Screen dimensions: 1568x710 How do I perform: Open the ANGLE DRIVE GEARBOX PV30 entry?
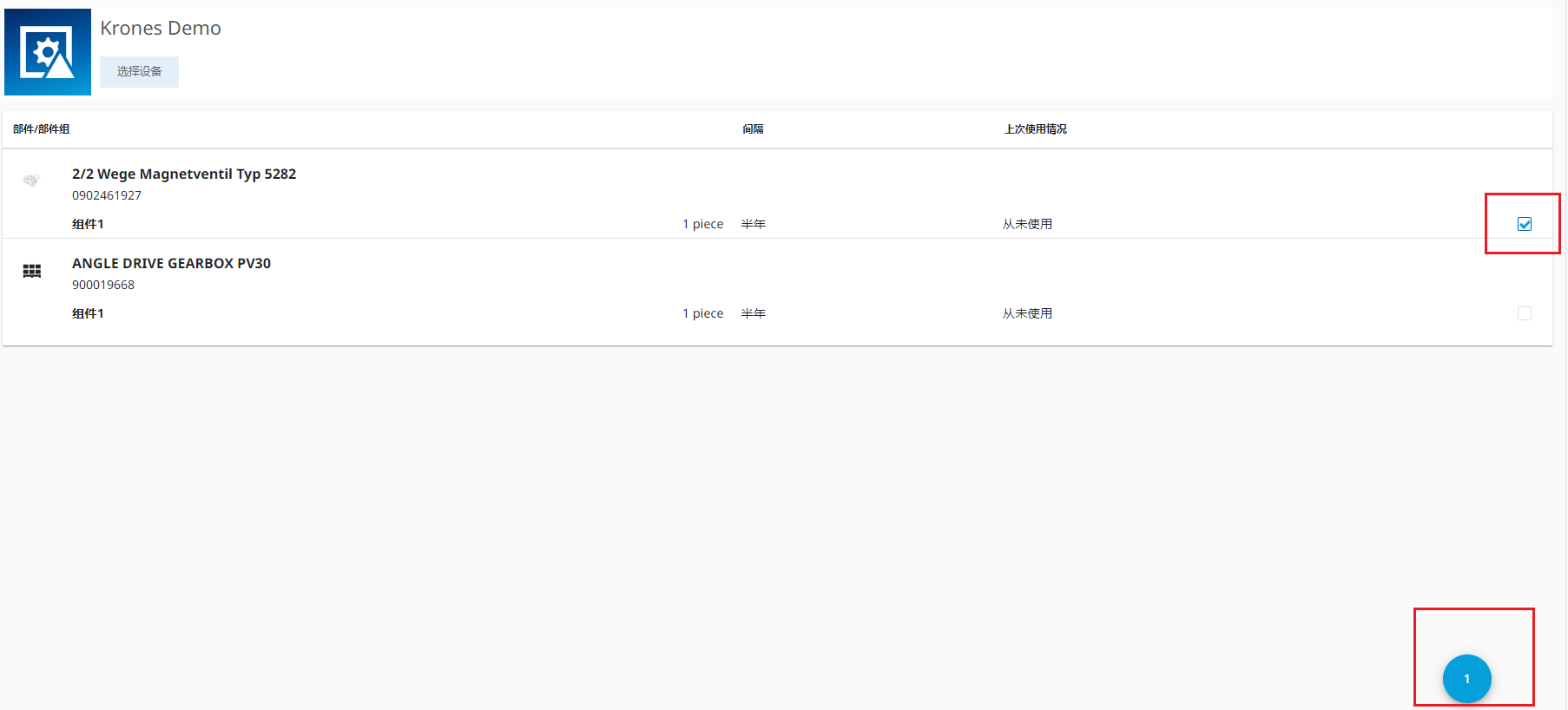coord(171,264)
